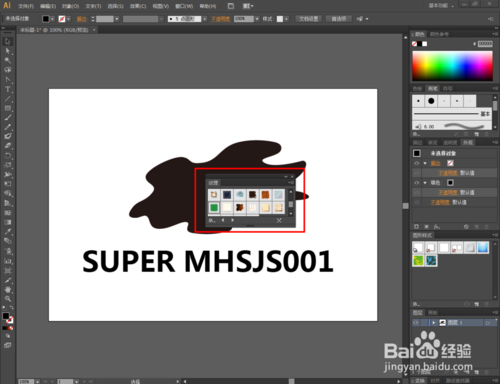Collapse the 描边 stroke row in appearance panel
500x384 pixels.
[425, 163]
